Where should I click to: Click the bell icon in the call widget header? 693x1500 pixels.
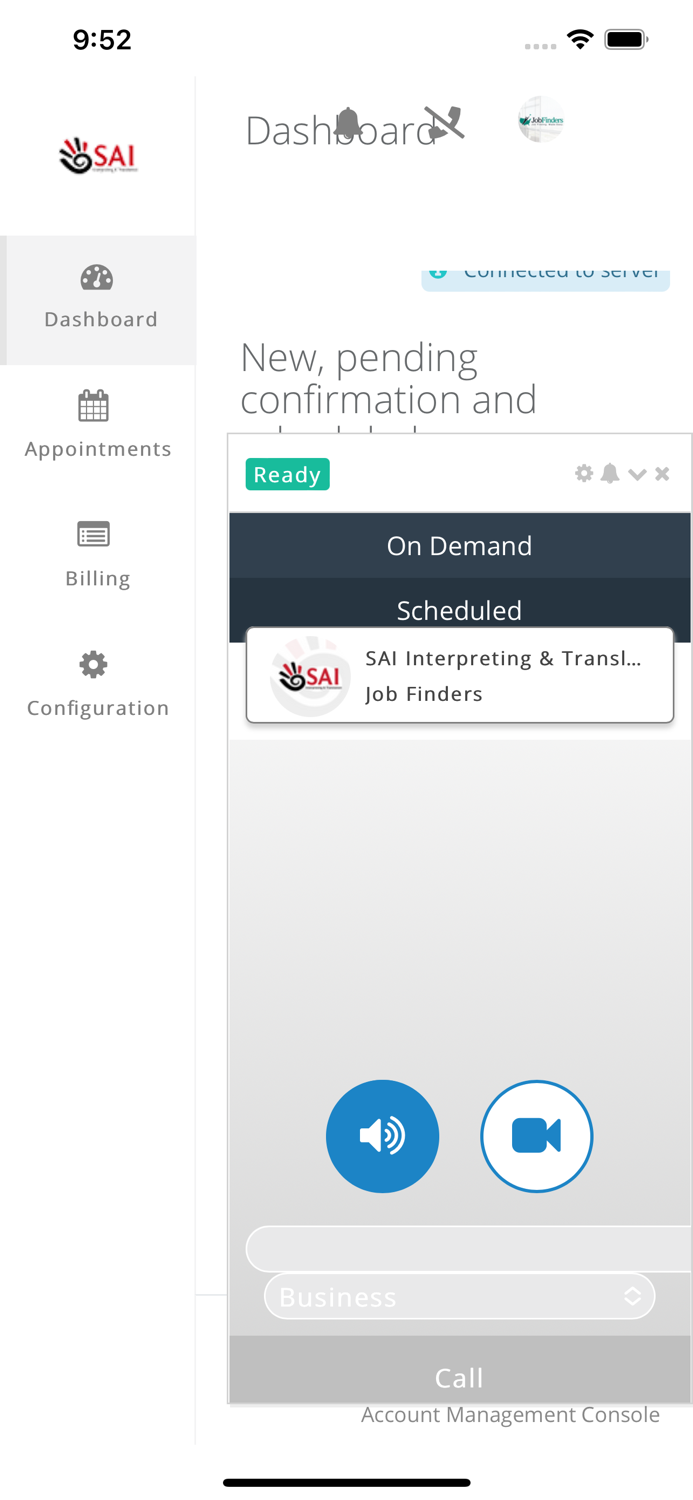[612, 474]
